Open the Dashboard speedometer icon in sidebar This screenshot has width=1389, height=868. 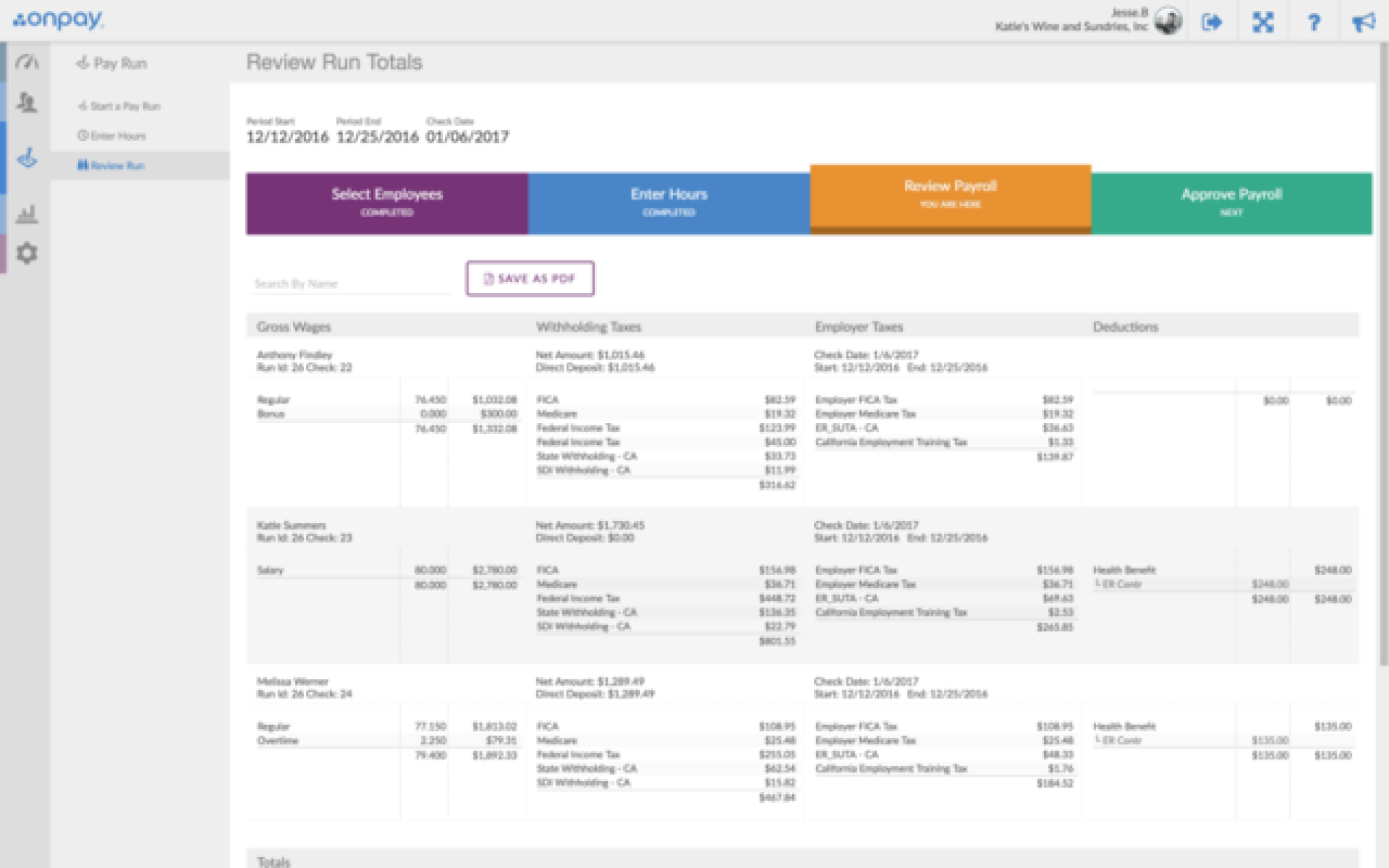point(26,60)
